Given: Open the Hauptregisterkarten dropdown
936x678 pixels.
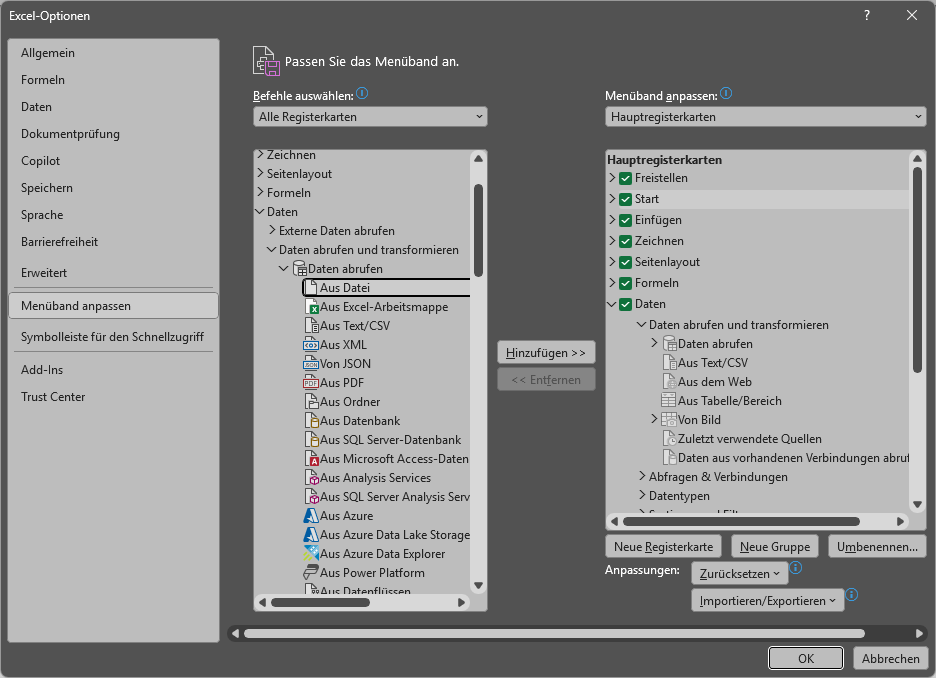Looking at the screenshot, I should coord(765,117).
